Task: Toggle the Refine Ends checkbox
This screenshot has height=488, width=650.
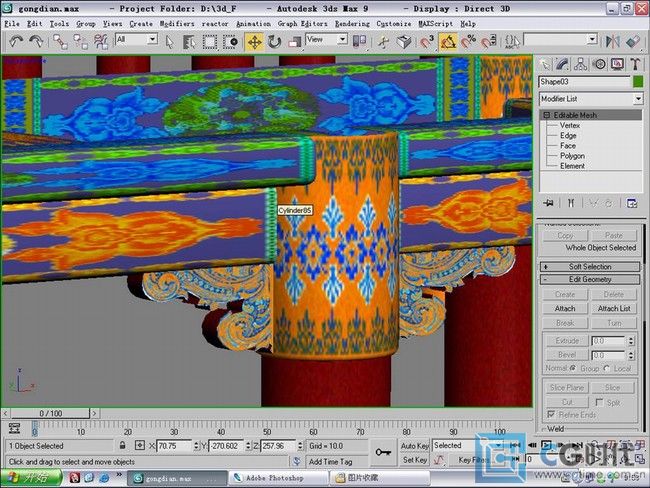Action: point(551,414)
